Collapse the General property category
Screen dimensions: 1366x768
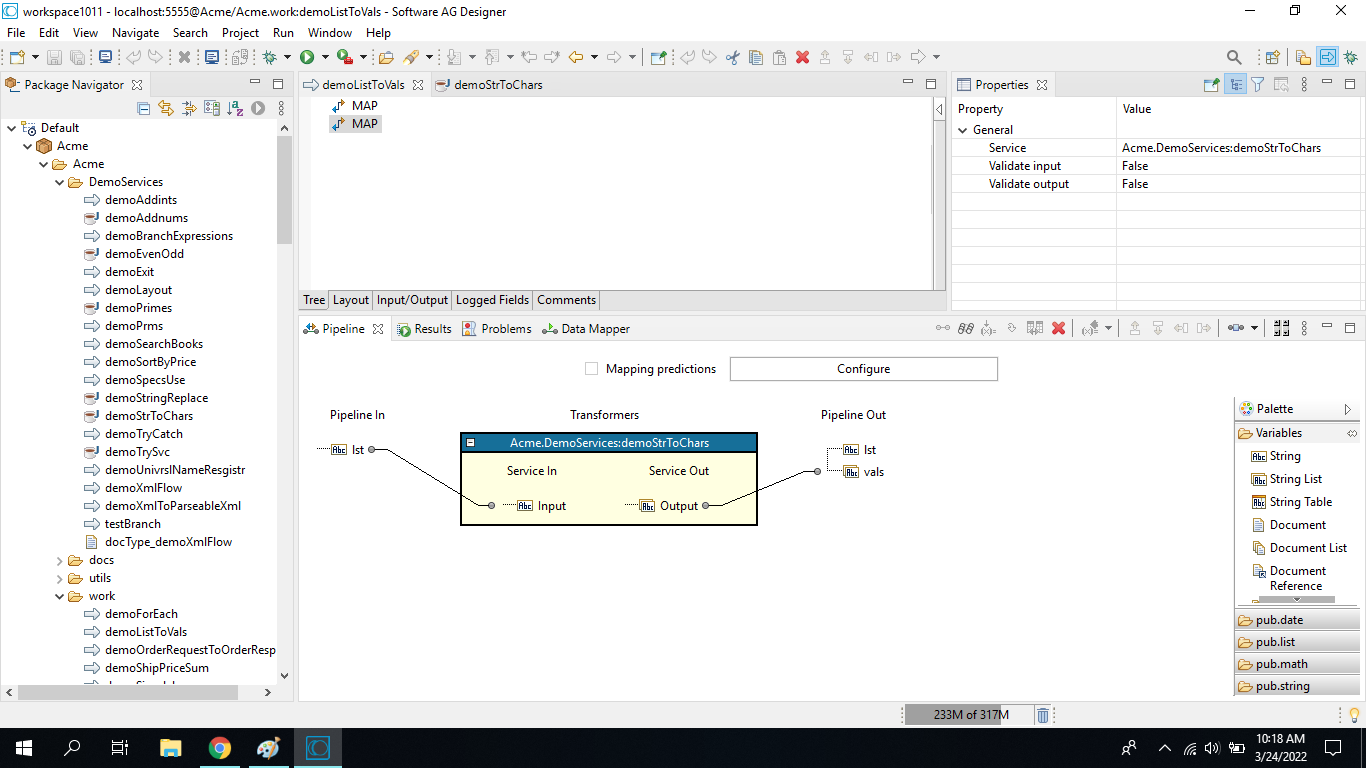pyautogui.click(x=963, y=130)
